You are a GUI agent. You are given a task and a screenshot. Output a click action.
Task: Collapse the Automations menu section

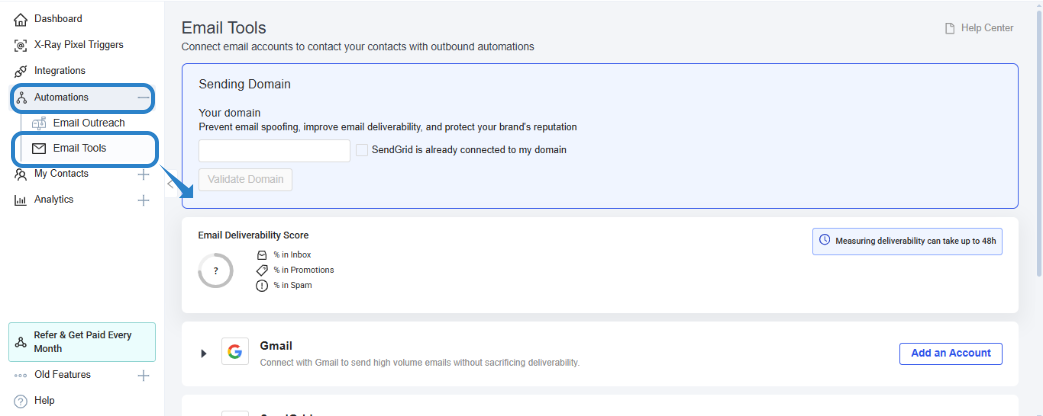[143, 97]
